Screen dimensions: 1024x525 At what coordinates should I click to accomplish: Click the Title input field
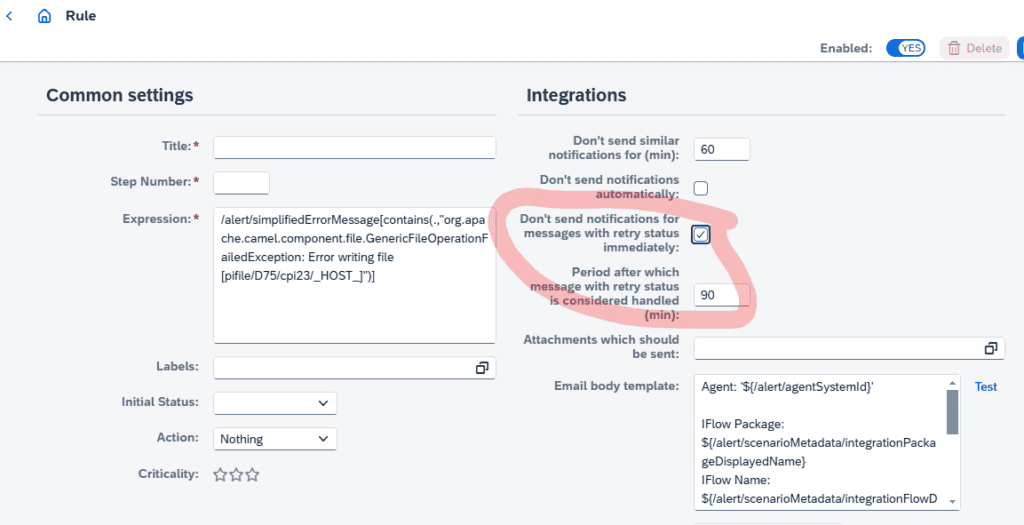pyautogui.click(x=355, y=147)
